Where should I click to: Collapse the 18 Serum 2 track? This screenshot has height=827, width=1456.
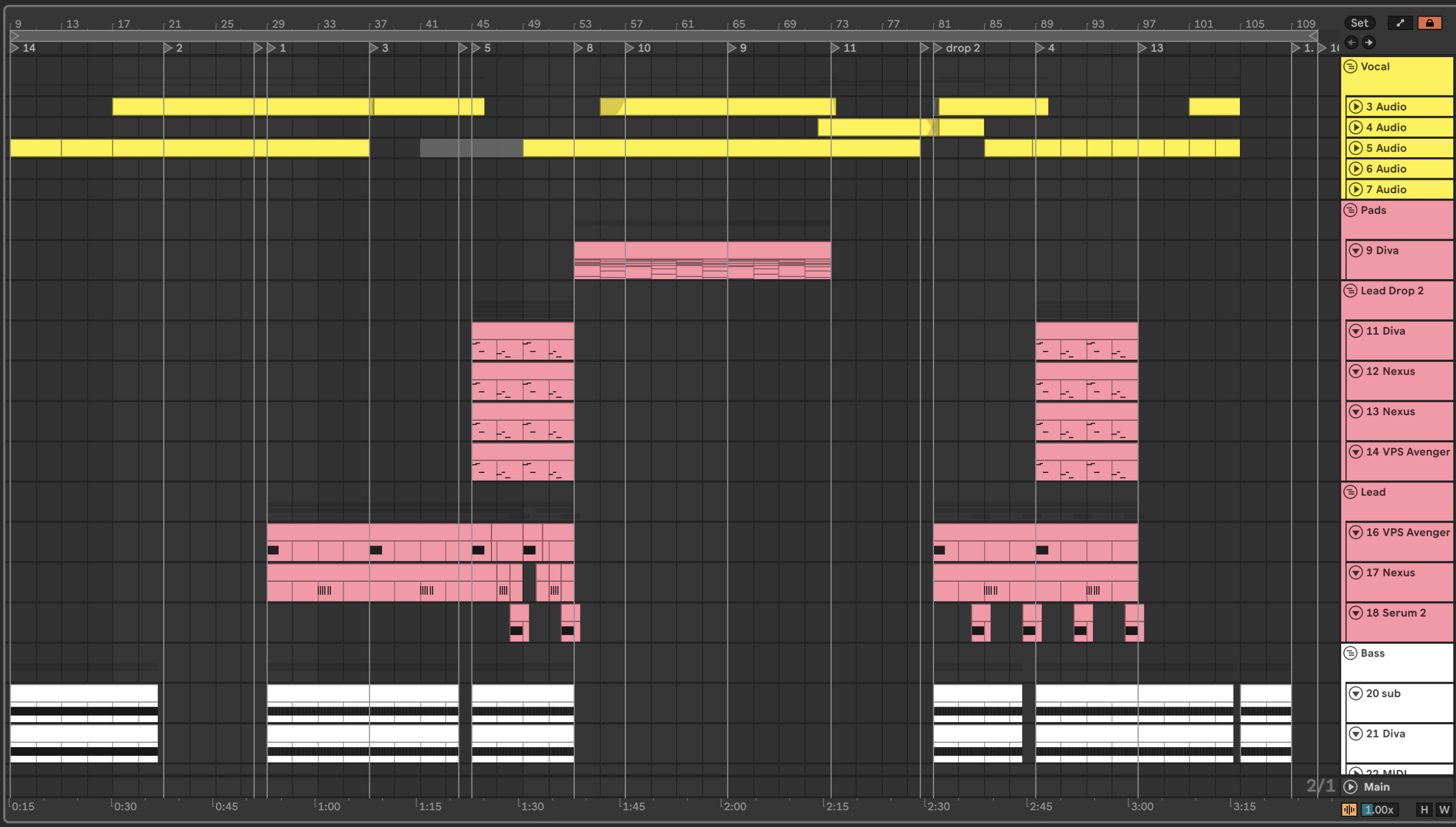pyautogui.click(x=1355, y=613)
